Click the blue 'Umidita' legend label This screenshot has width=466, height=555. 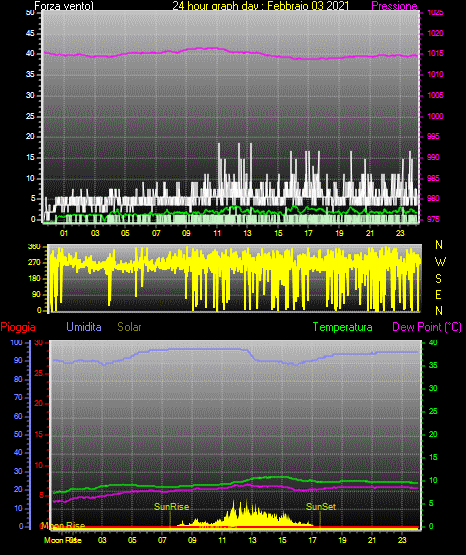(84, 326)
